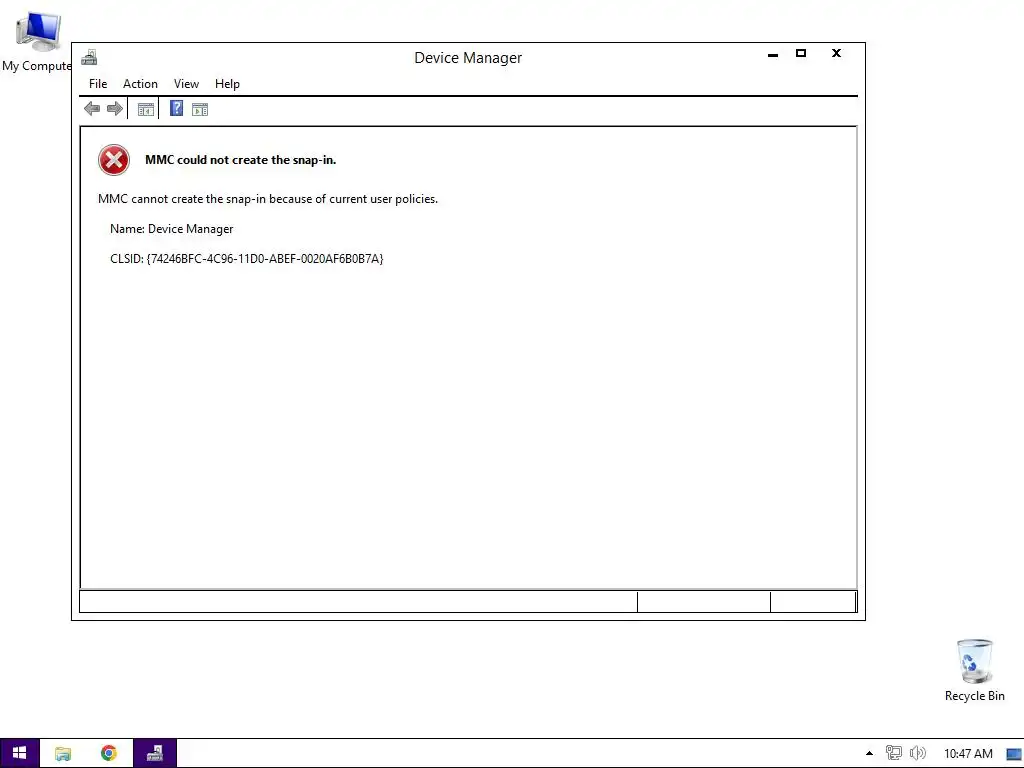
Task: Show hidden tray icons arrow
Action: click(x=869, y=753)
